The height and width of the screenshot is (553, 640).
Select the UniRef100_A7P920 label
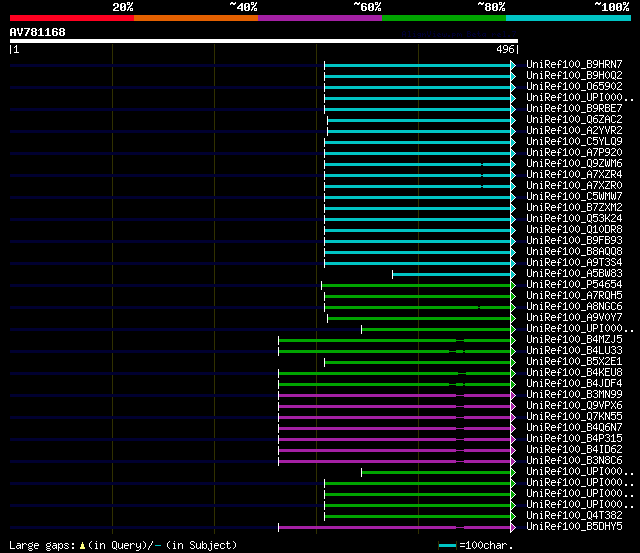click(574, 153)
